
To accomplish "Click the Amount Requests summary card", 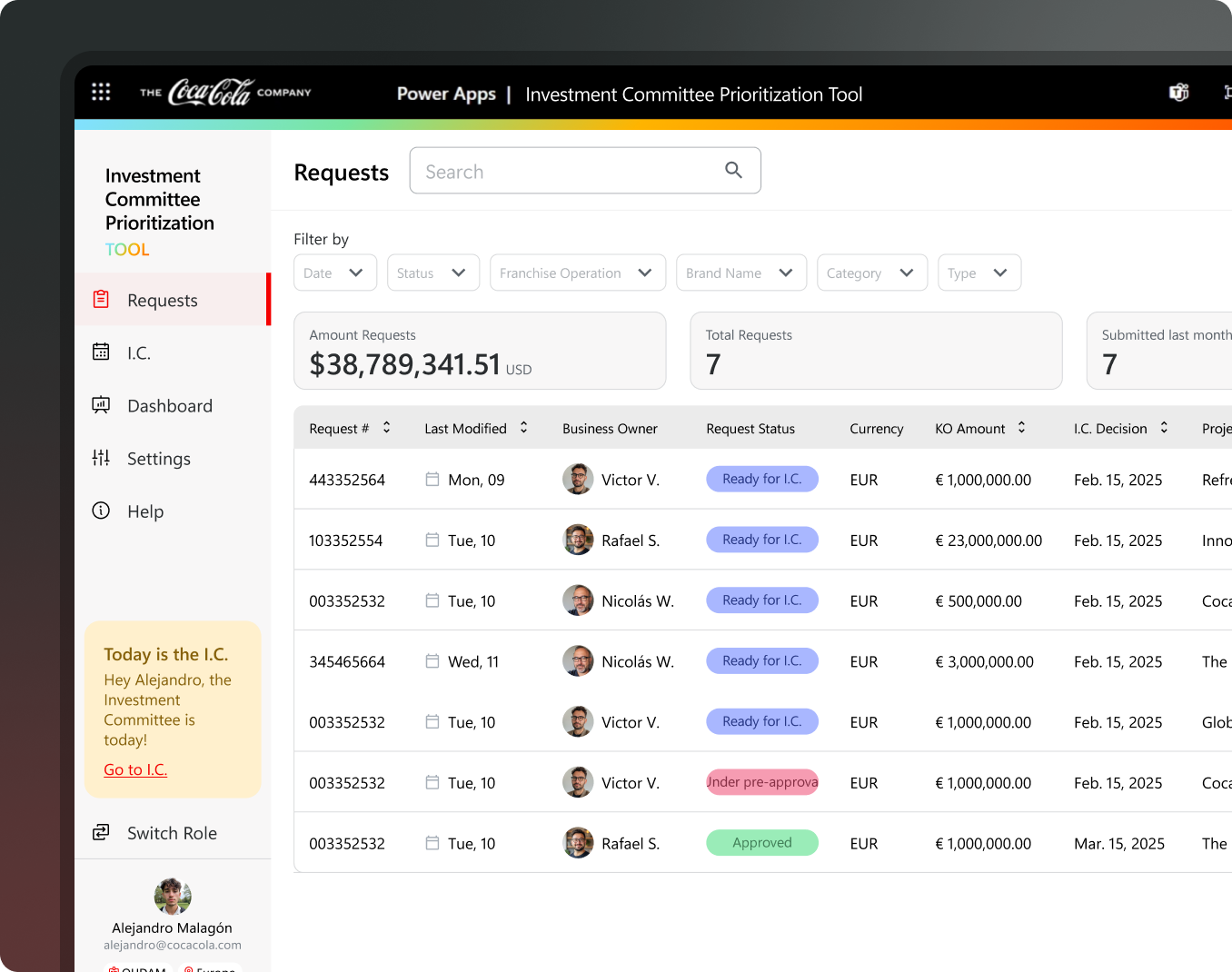I will click(480, 351).
